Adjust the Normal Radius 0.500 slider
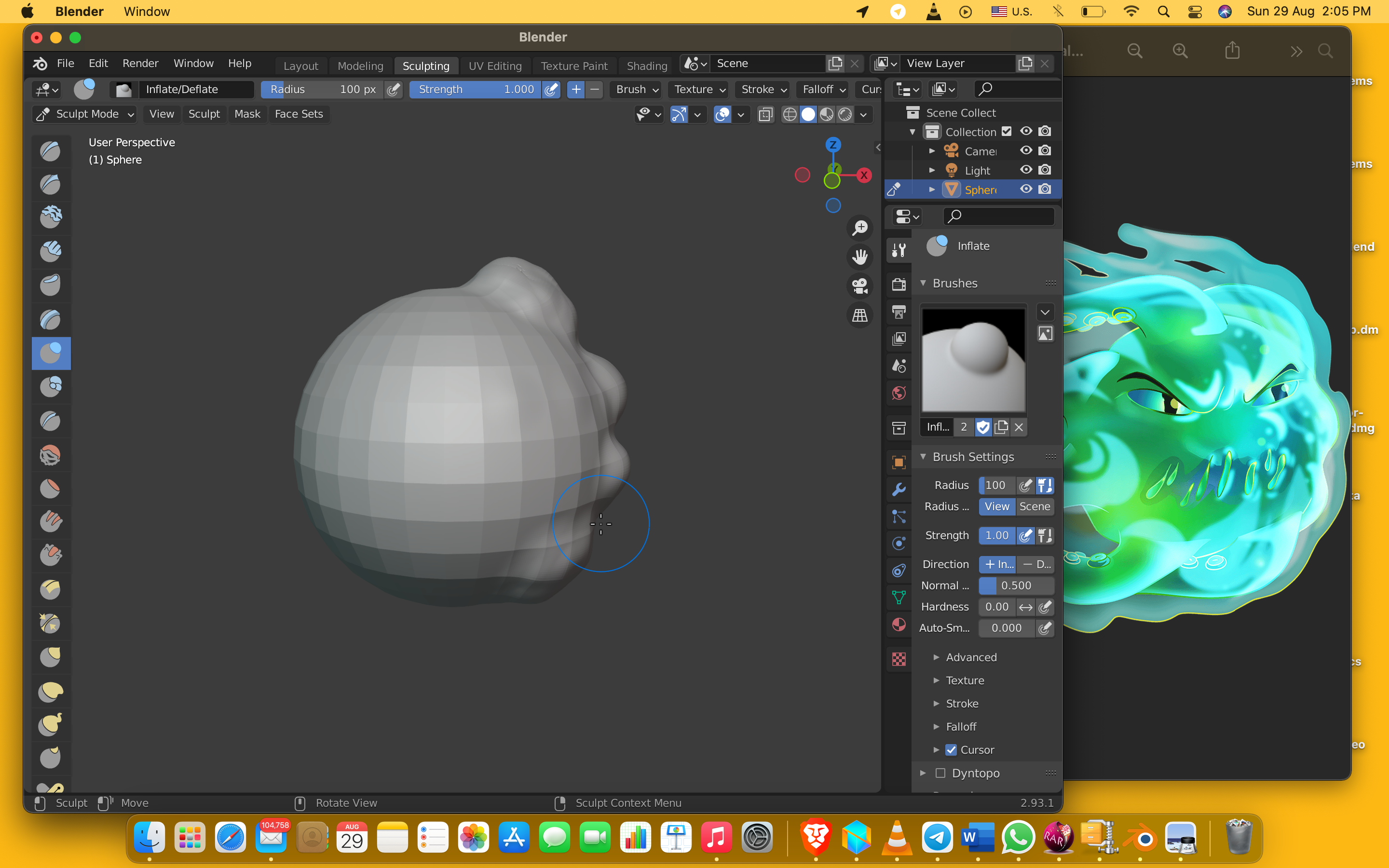 [1016, 585]
